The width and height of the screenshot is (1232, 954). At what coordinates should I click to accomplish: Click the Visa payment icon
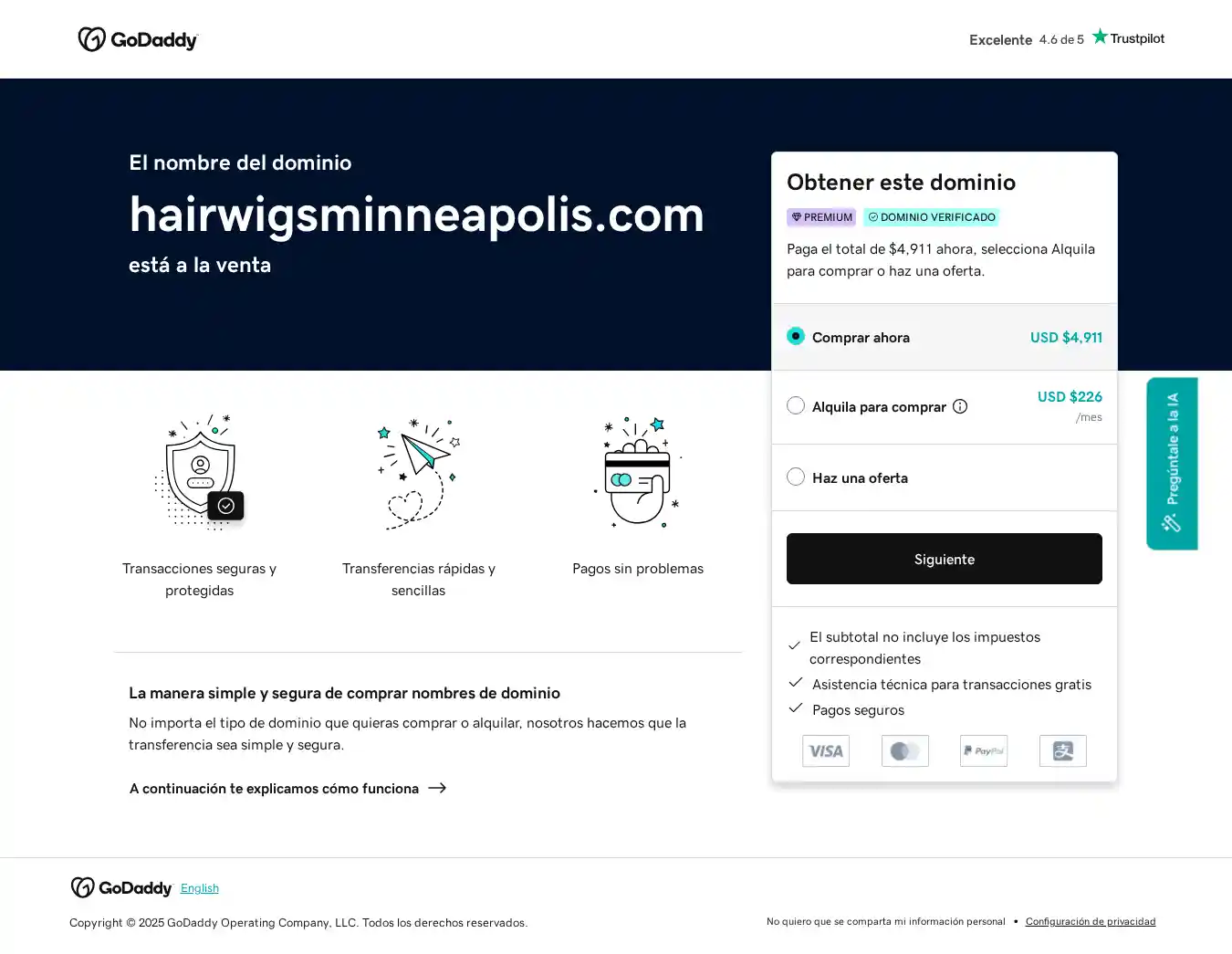coord(826,750)
